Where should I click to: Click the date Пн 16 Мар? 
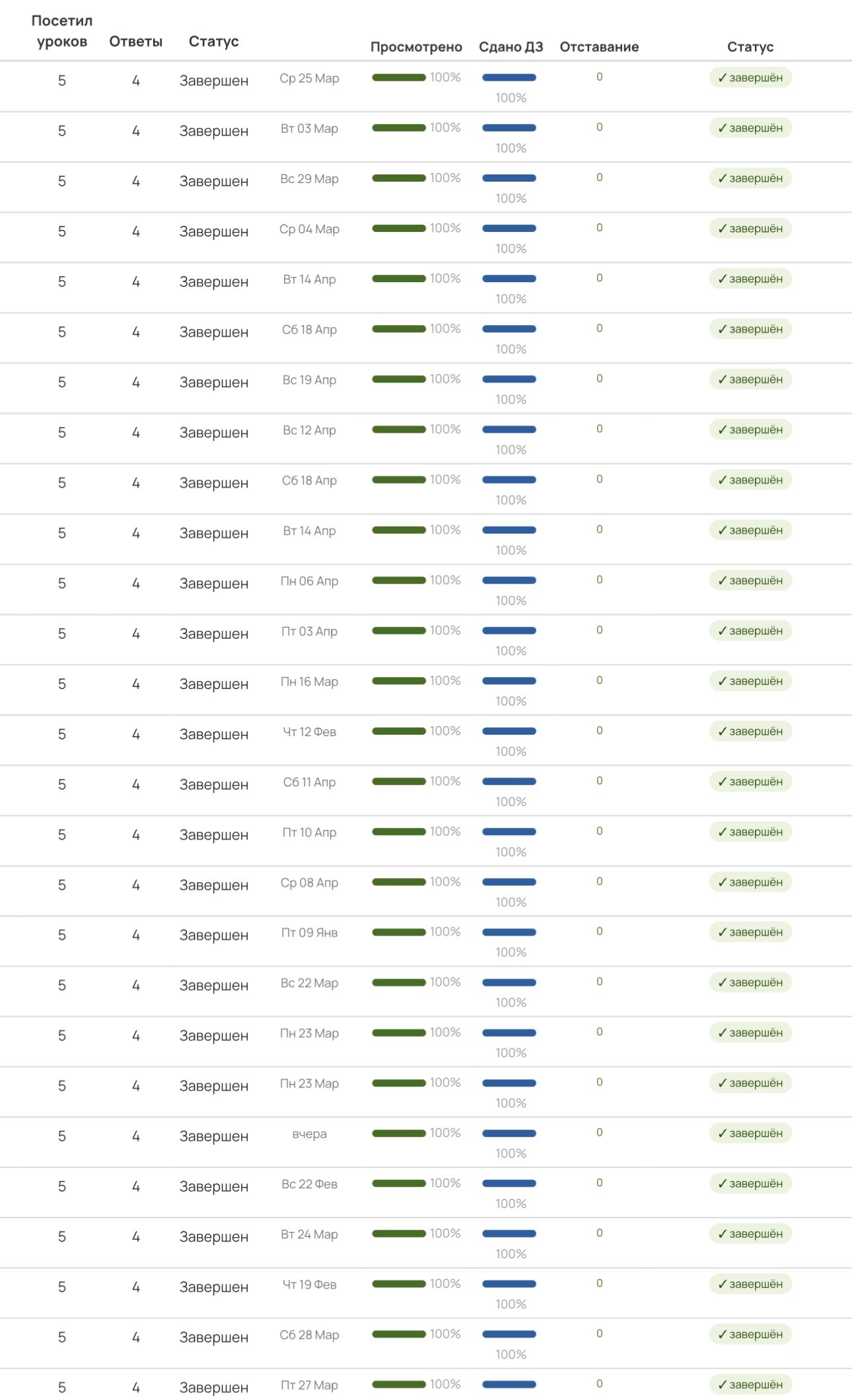(309, 681)
